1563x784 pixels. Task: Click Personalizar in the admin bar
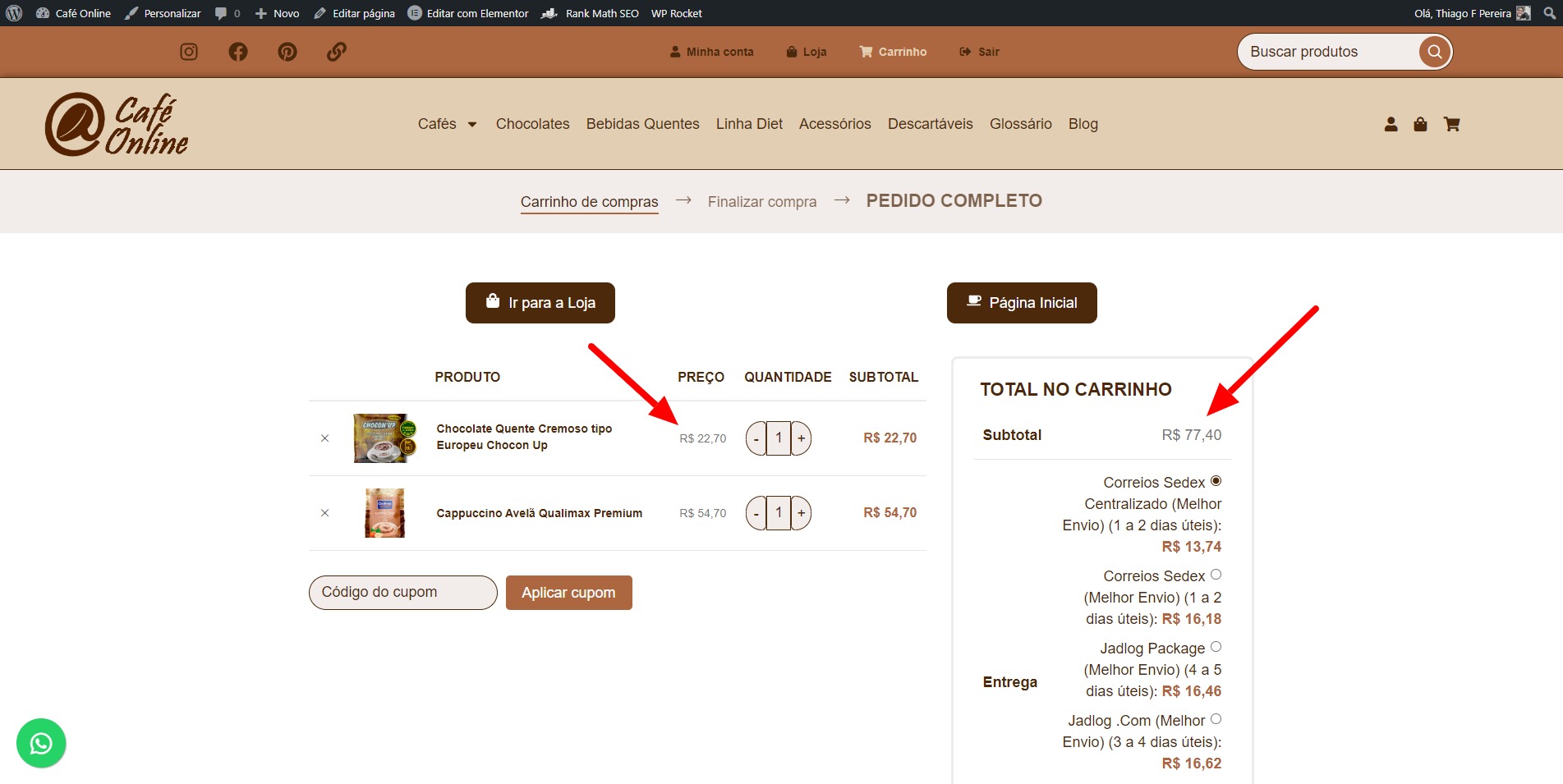(163, 13)
